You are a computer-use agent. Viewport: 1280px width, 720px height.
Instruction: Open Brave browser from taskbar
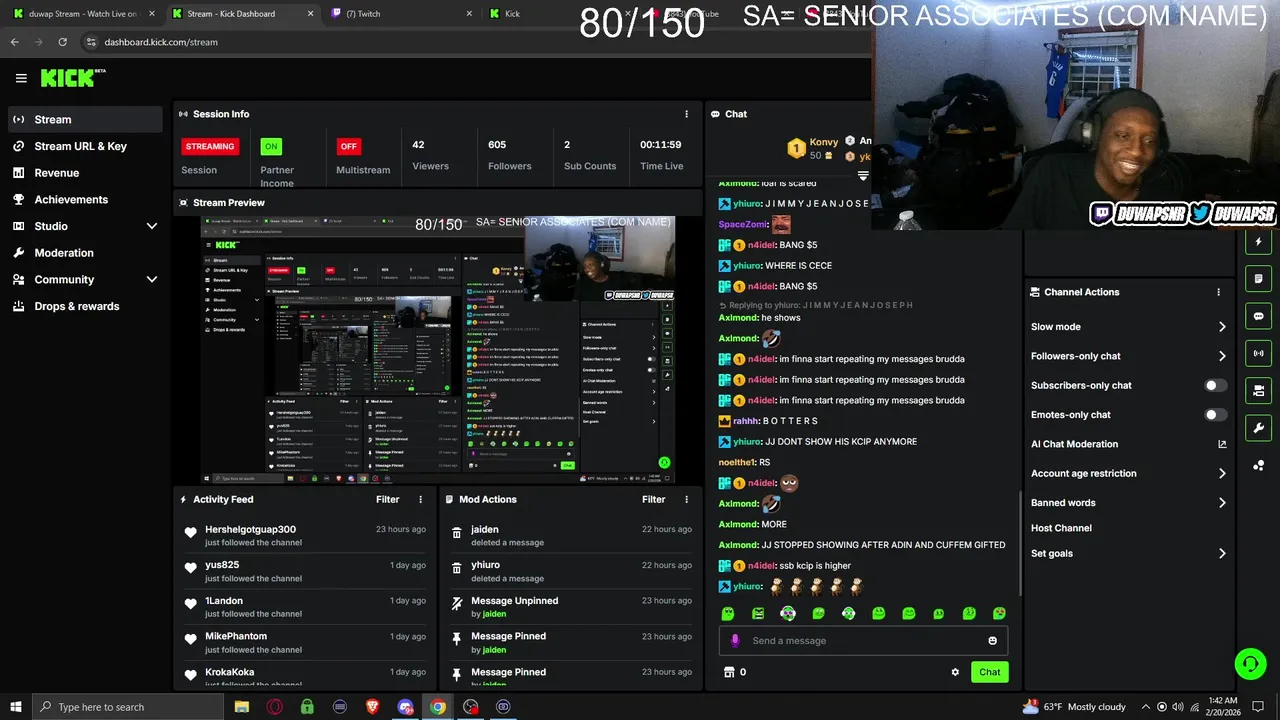(372, 707)
